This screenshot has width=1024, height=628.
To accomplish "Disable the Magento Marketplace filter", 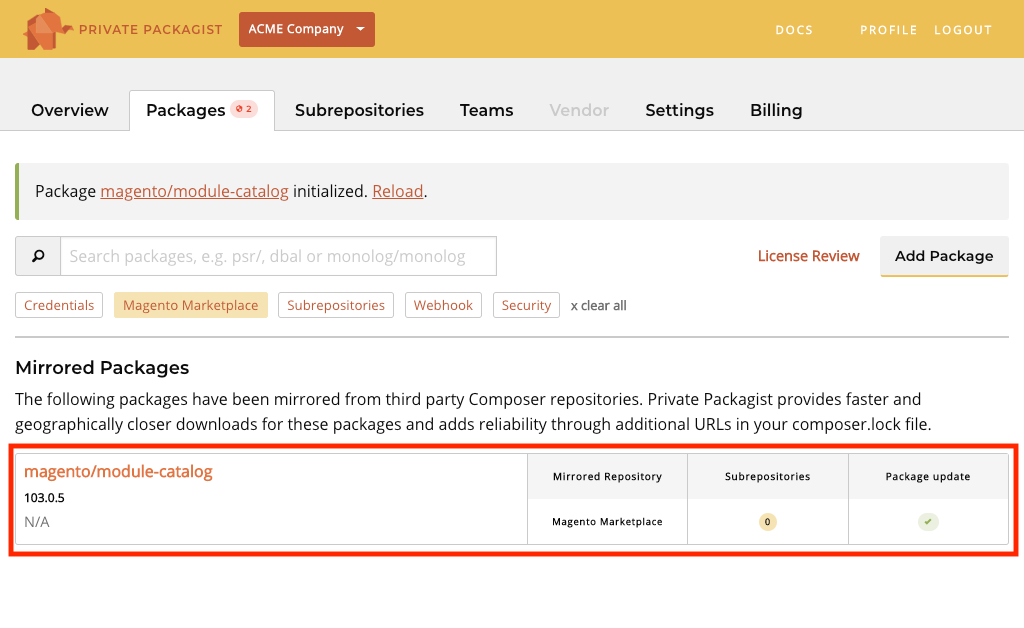I will 190,305.
